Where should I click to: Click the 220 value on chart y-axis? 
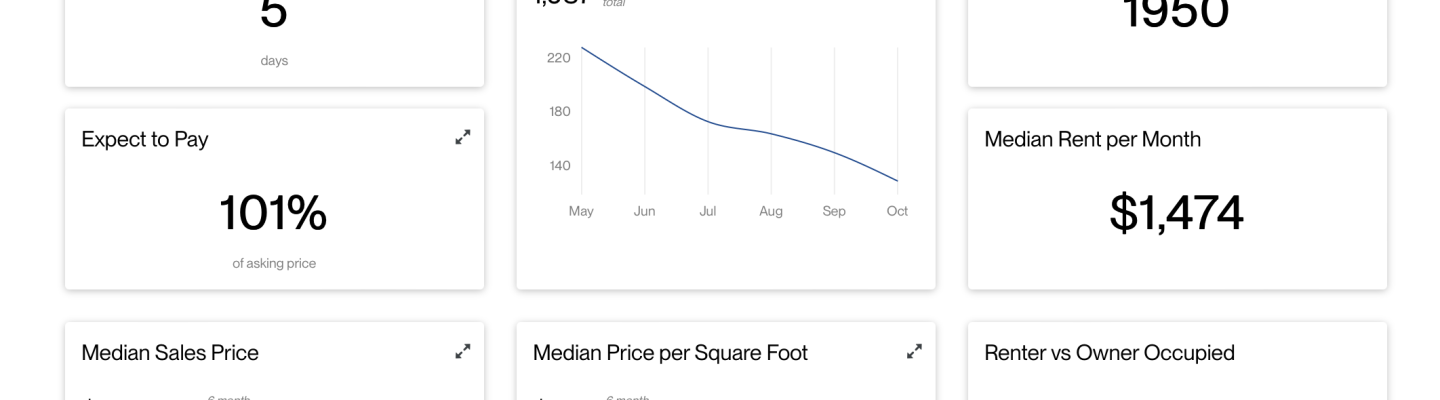pos(559,57)
